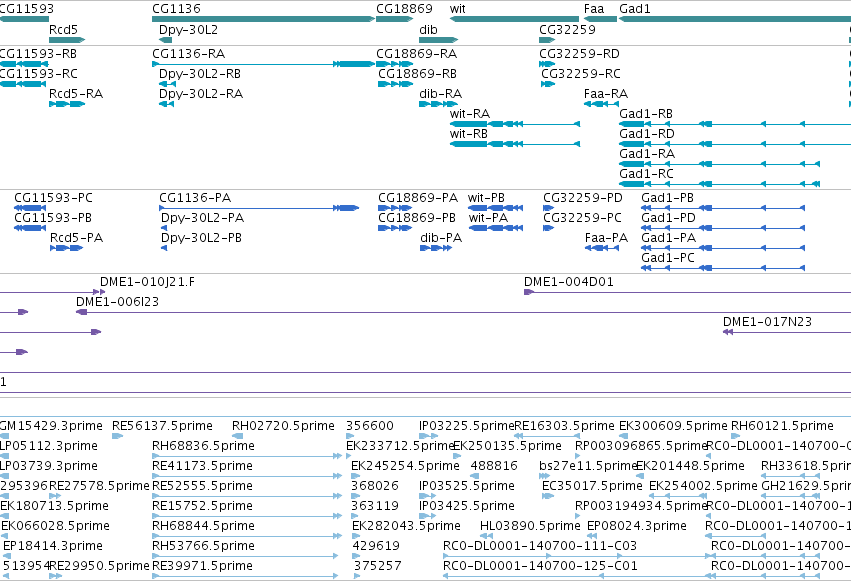The height and width of the screenshot is (581, 851).
Task: Click the Faa-PA protein label
Action: click(x=606, y=238)
